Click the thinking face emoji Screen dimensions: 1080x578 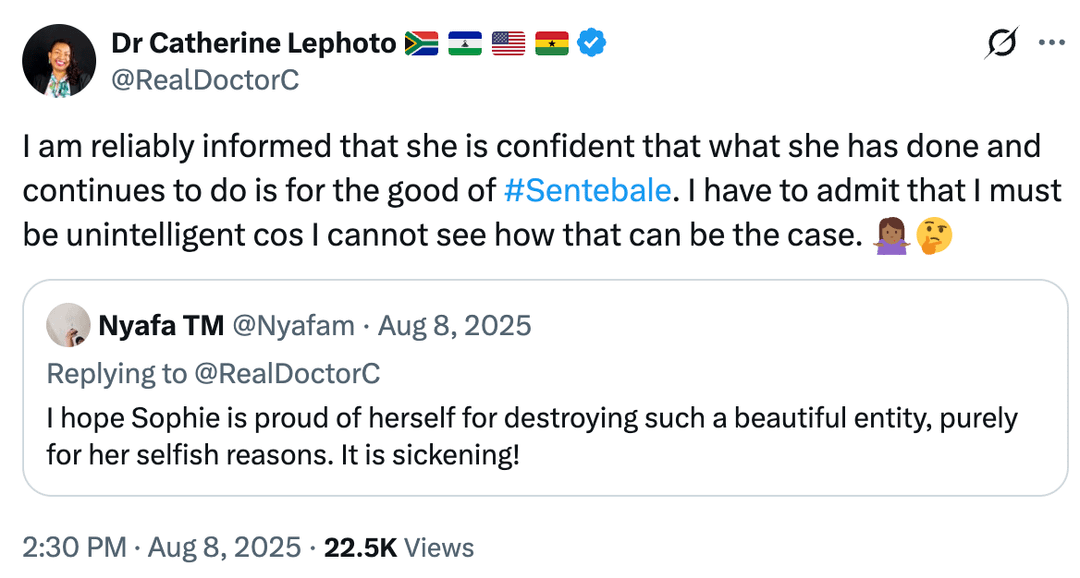point(934,236)
